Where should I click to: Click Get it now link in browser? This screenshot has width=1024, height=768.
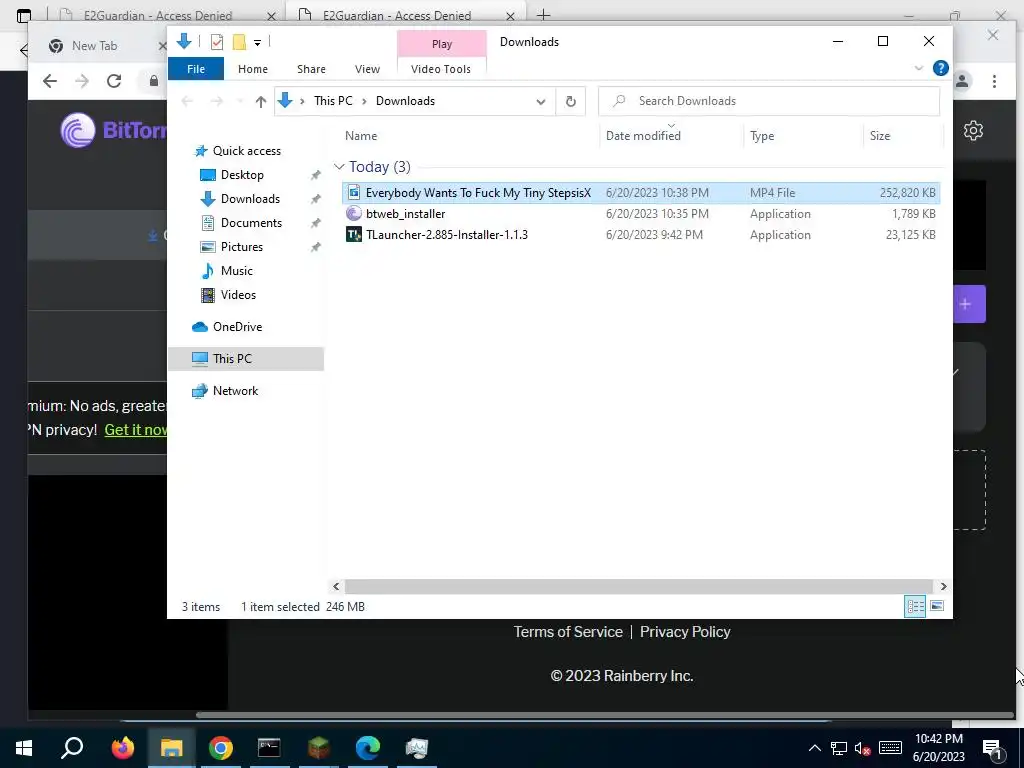tap(136, 430)
